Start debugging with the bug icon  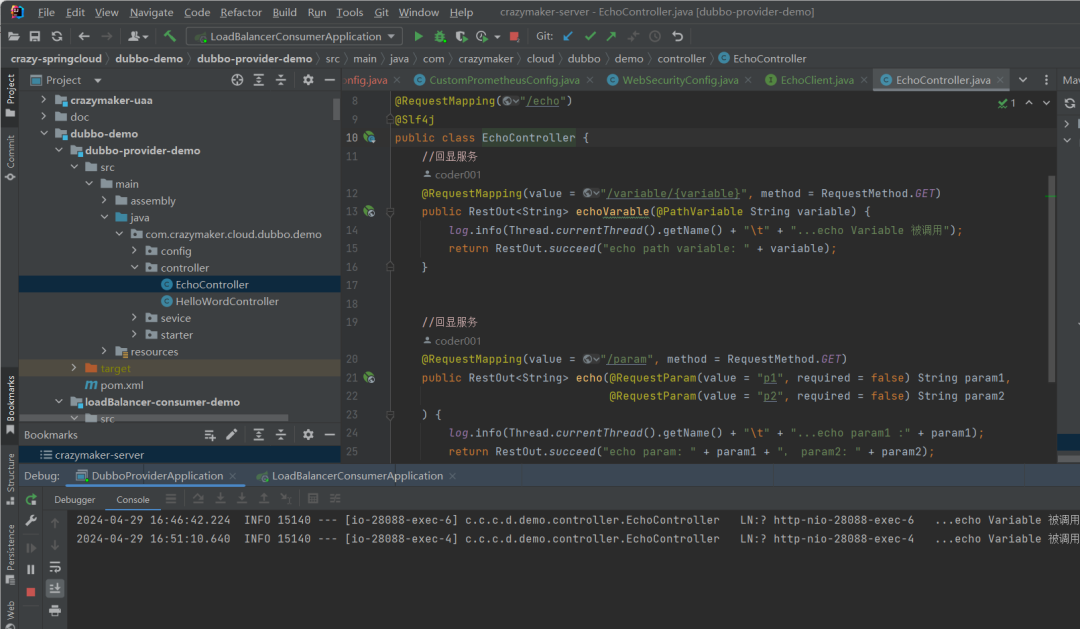(x=439, y=36)
